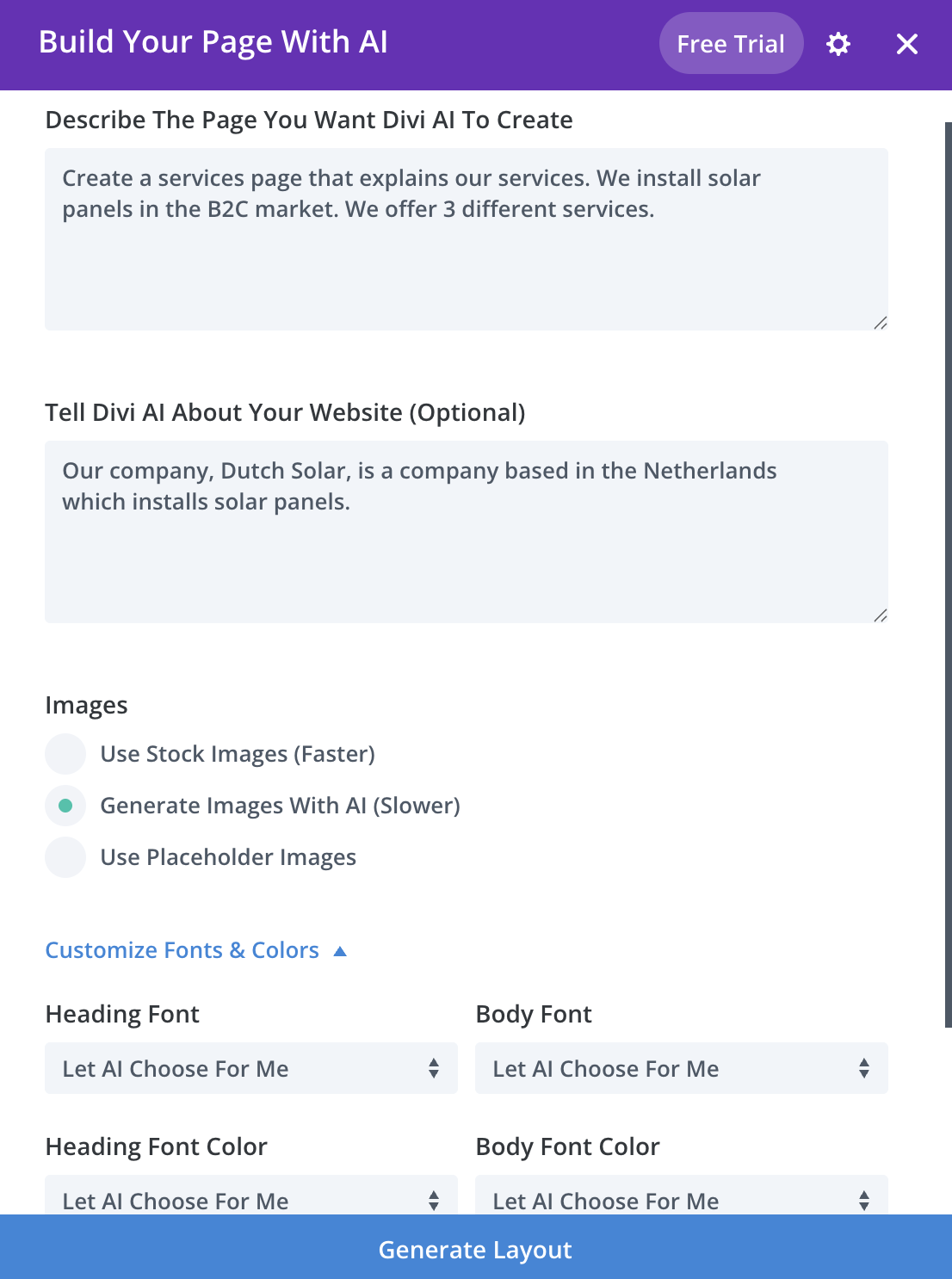Open the Divi AI settings gear
The width and height of the screenshot is (952, 1279).
839,44
